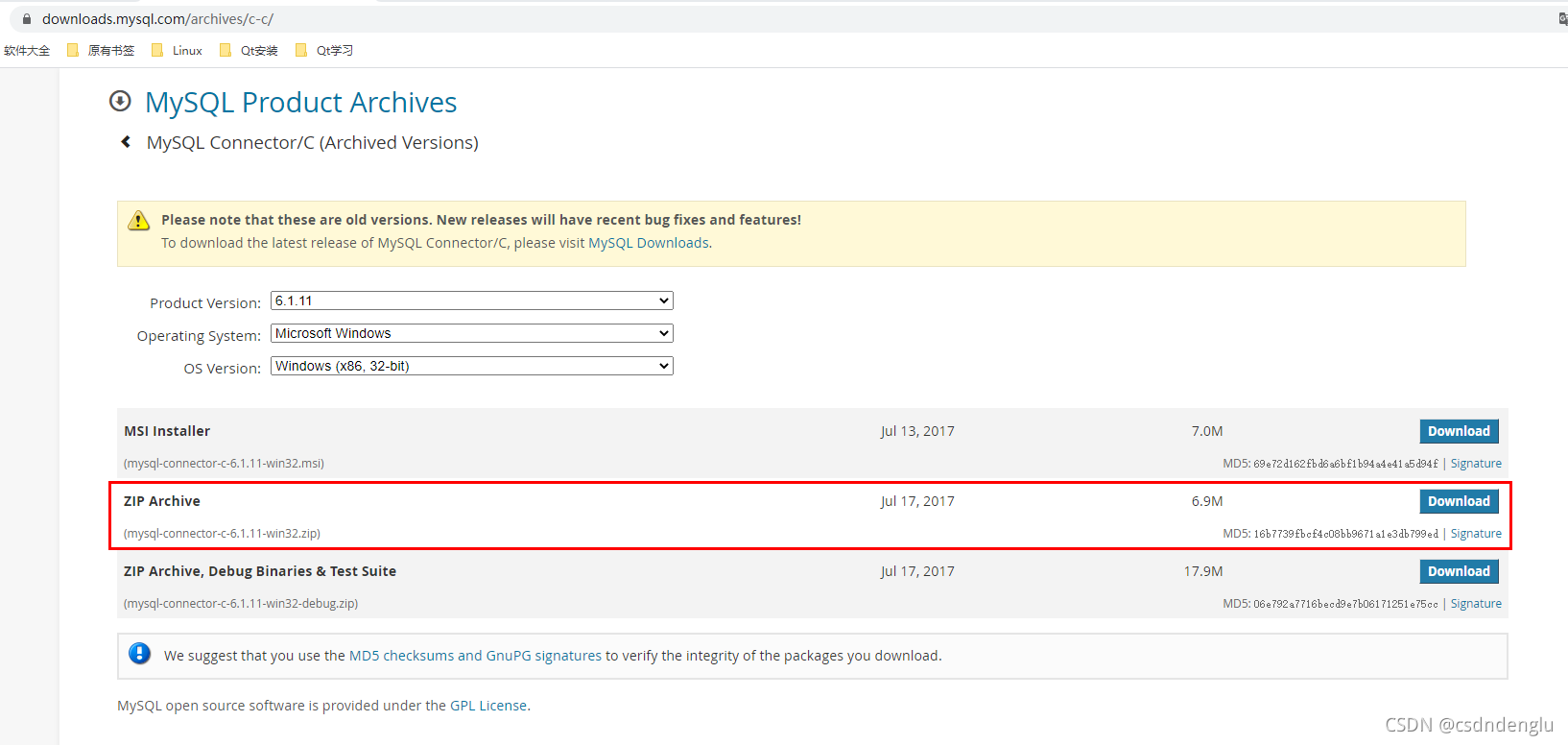Open the Linux bookmark folder

click(177, 51)
